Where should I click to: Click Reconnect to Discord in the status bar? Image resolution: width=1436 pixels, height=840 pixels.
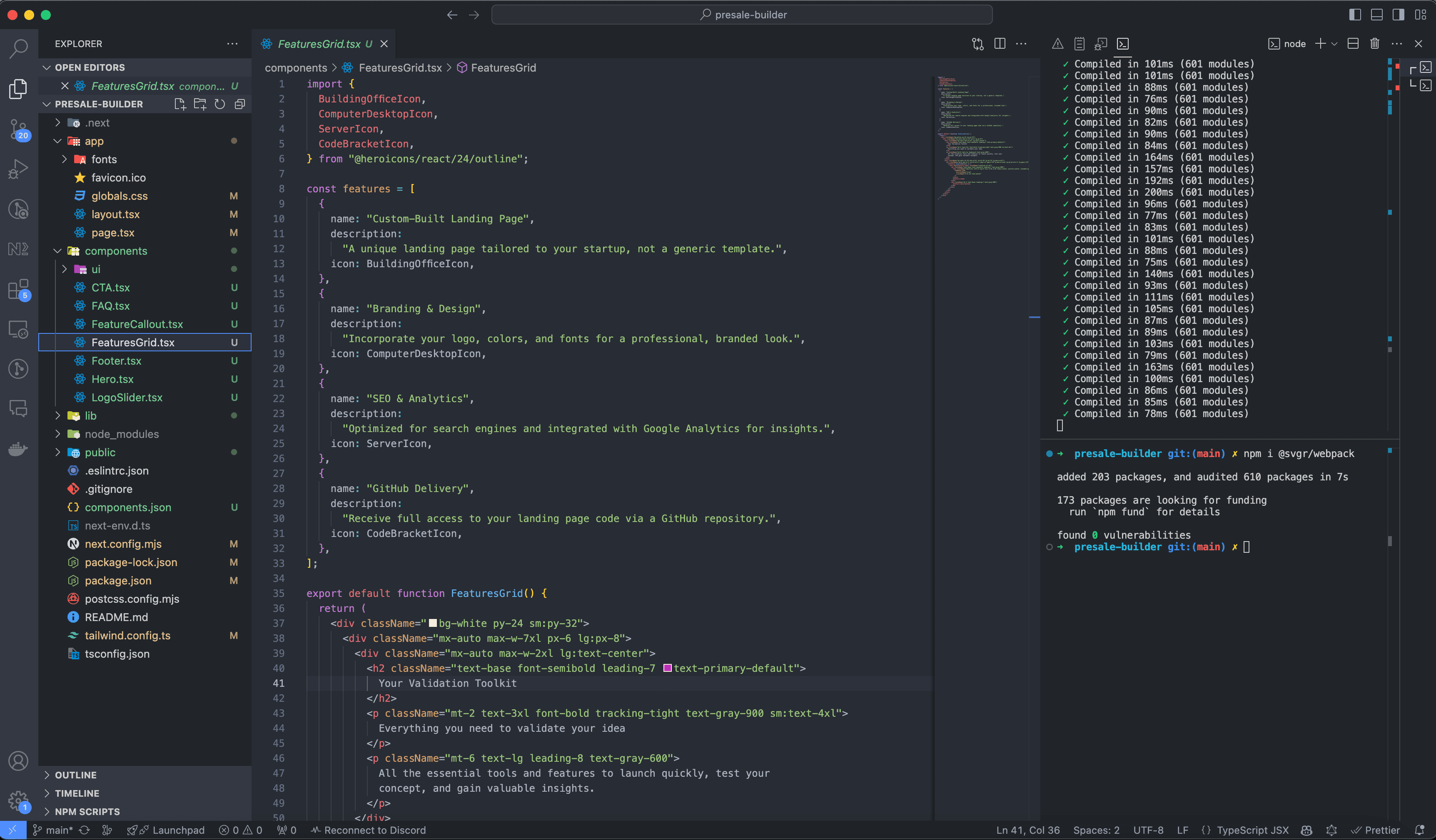pyautogui.click(x=369, y=830)
